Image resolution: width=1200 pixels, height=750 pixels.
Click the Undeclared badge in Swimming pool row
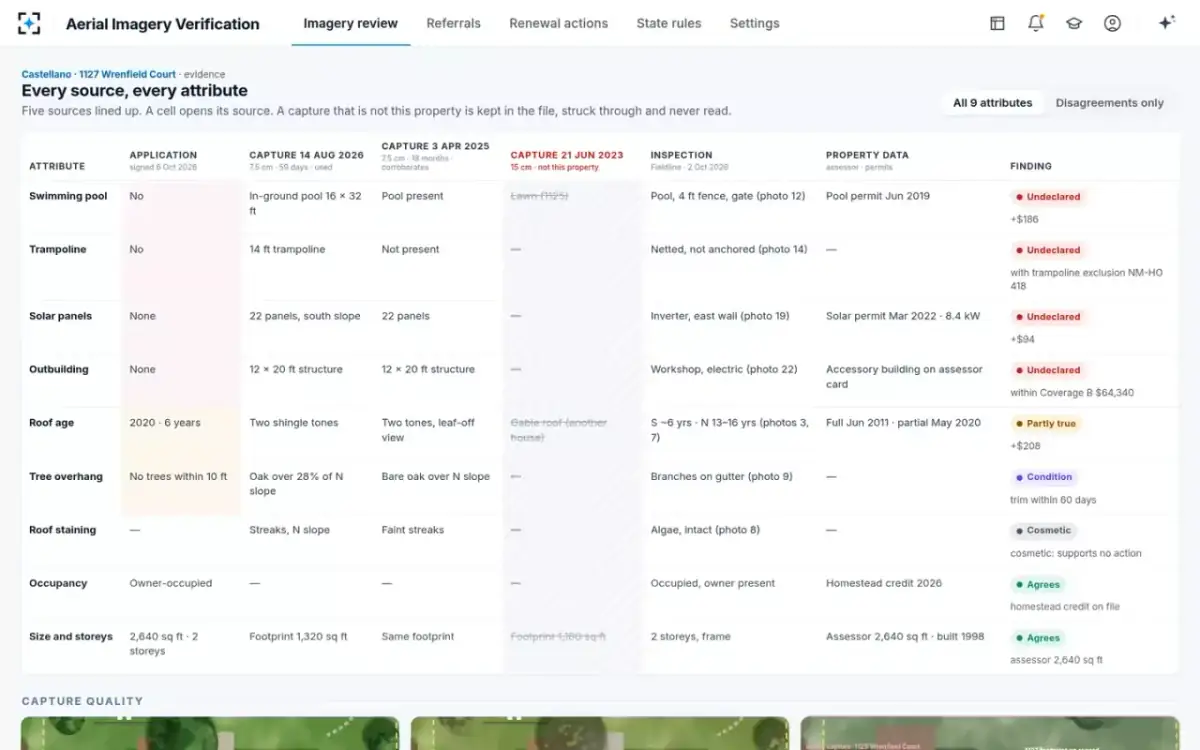[1046, 197]
